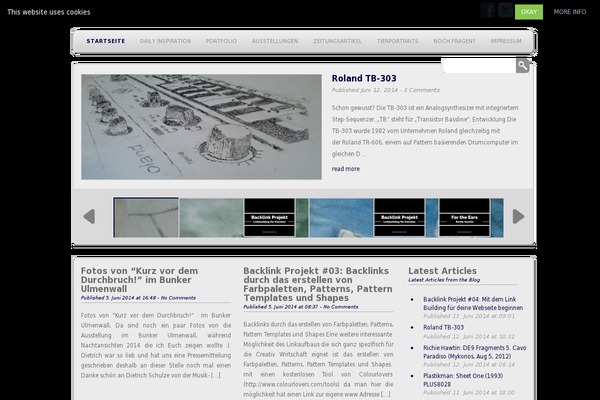Click the Roland TB-303 sketch image
This screenshot has height=400, width=600.
pos(201,127)
